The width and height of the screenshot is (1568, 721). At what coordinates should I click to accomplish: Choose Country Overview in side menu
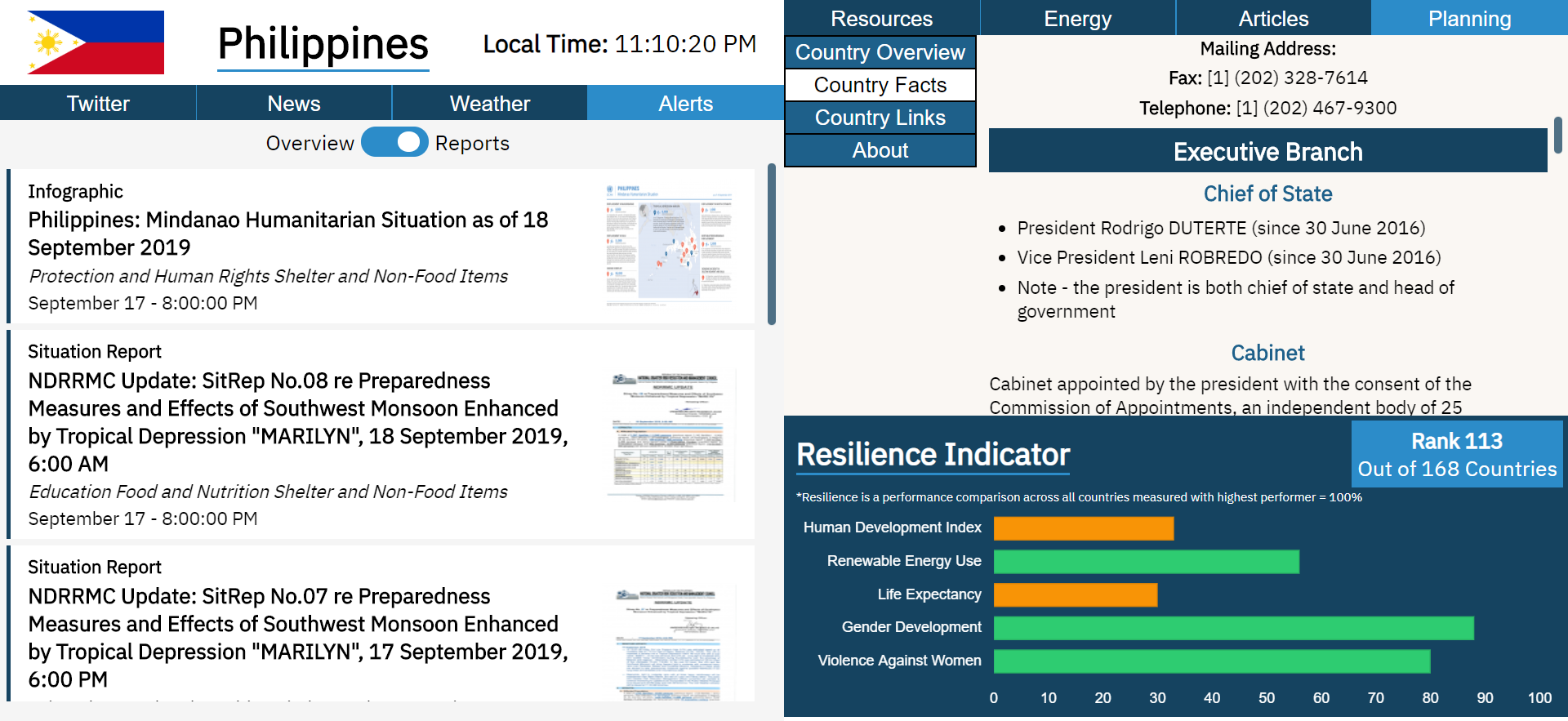[880, 52]
